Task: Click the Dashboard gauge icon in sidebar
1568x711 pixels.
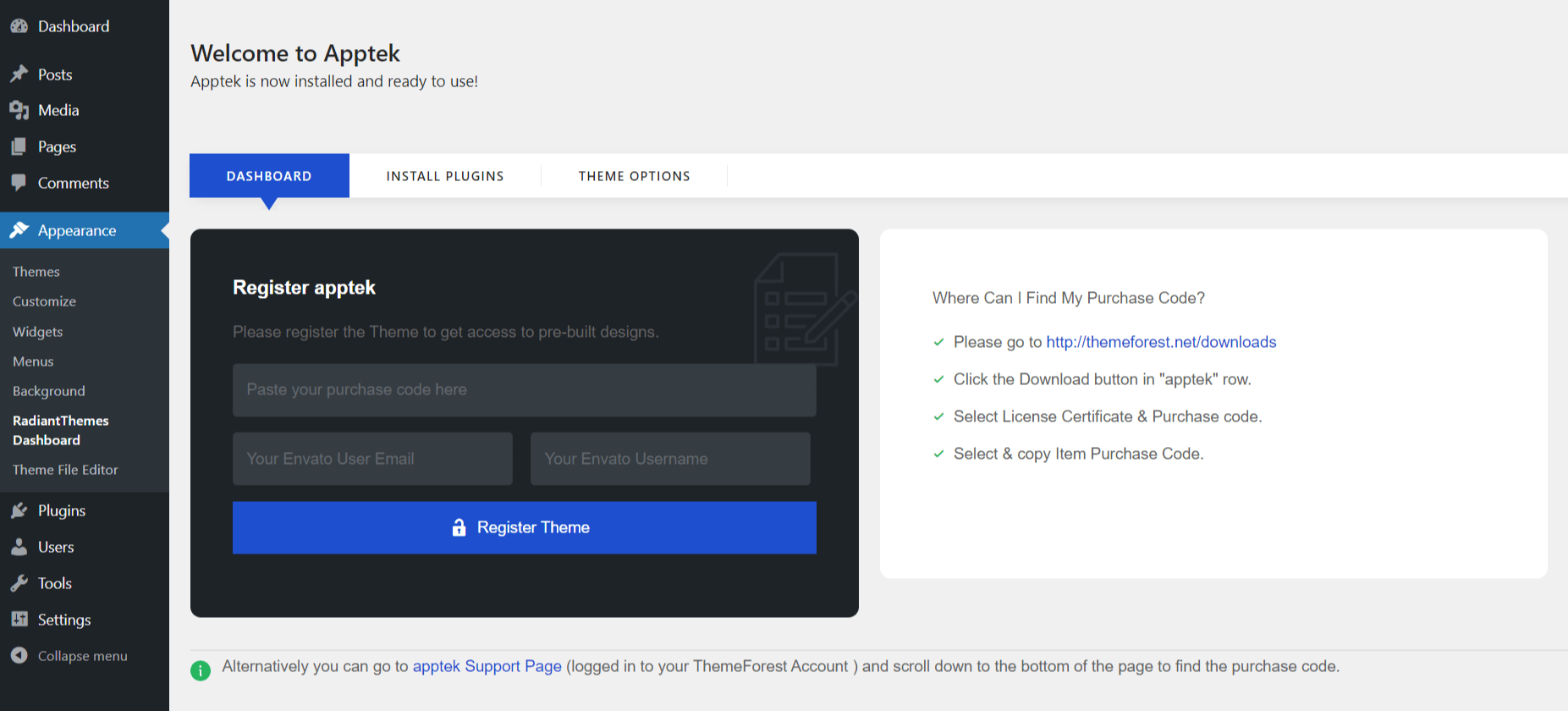Action: (19, 26)
